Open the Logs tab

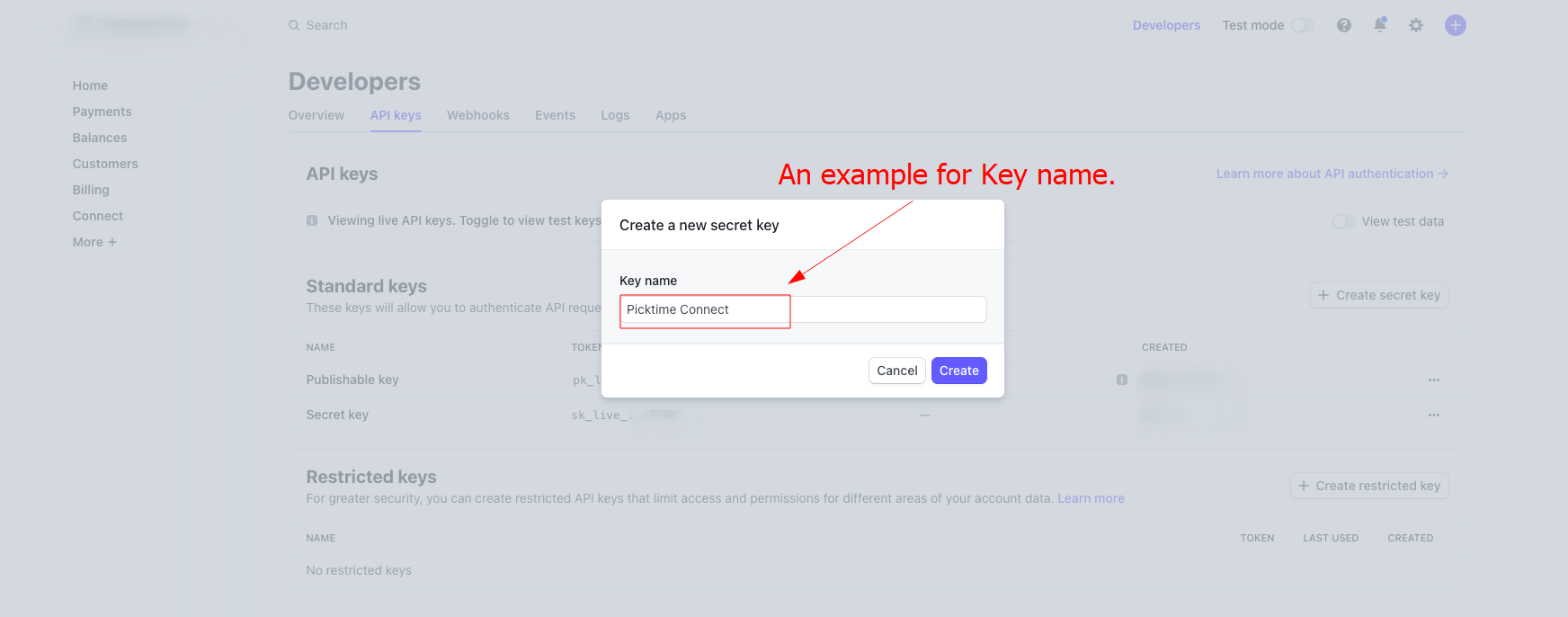[615, 115]
